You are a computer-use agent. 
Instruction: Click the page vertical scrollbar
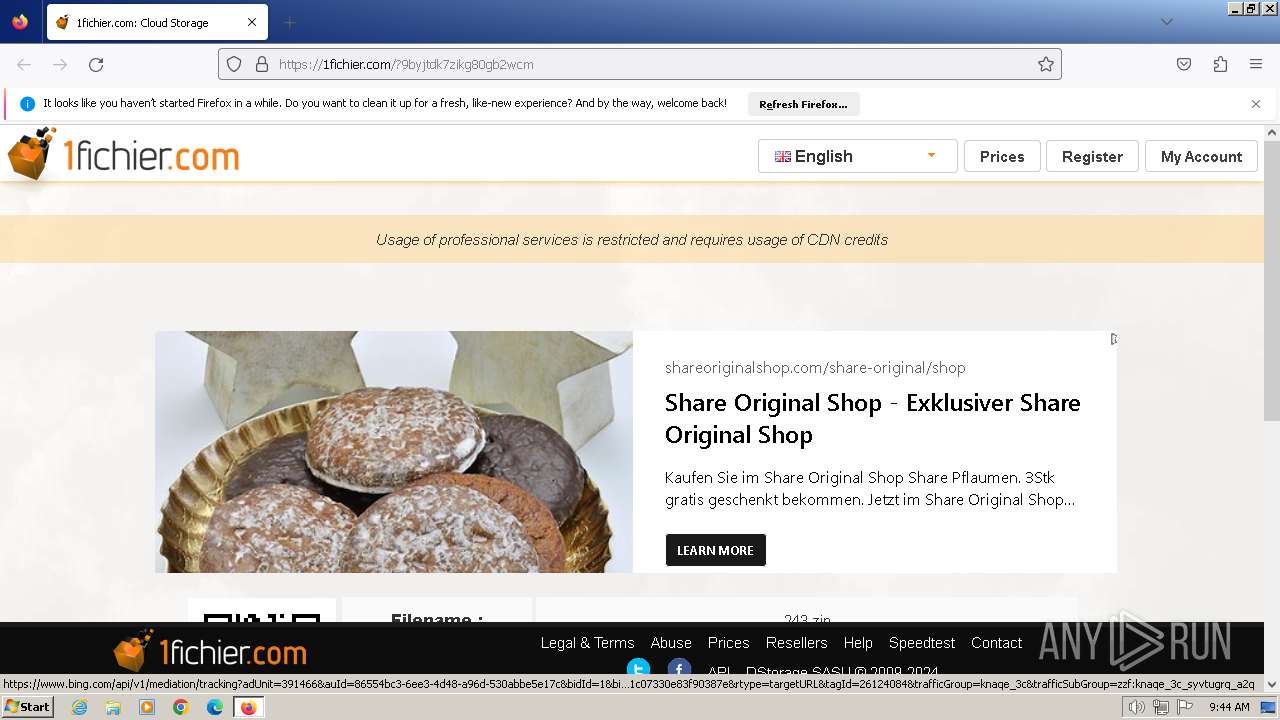point(1272,281)
